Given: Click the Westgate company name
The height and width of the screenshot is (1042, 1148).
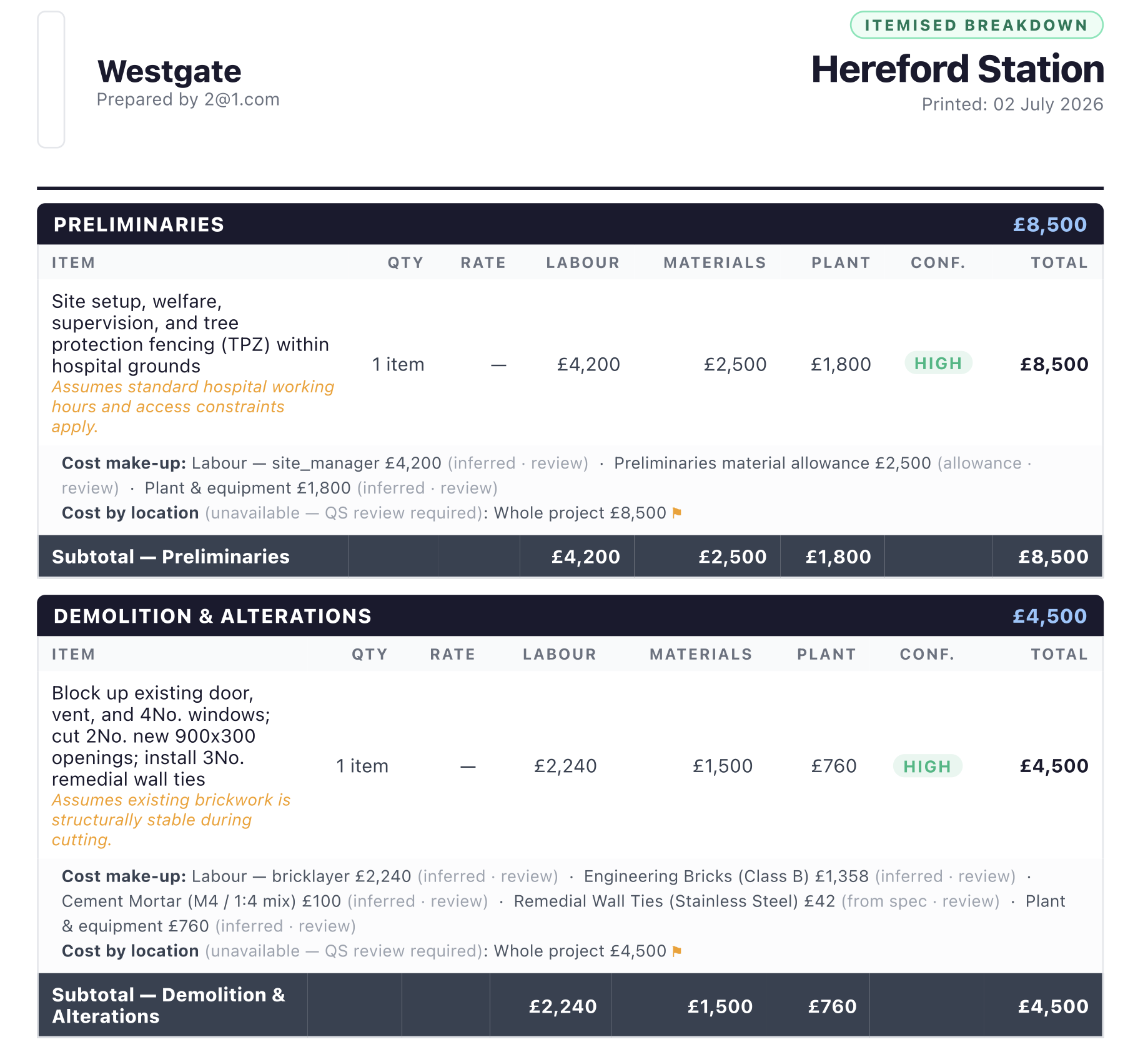Looking at the screenshot, I should [x=169, y=71].
